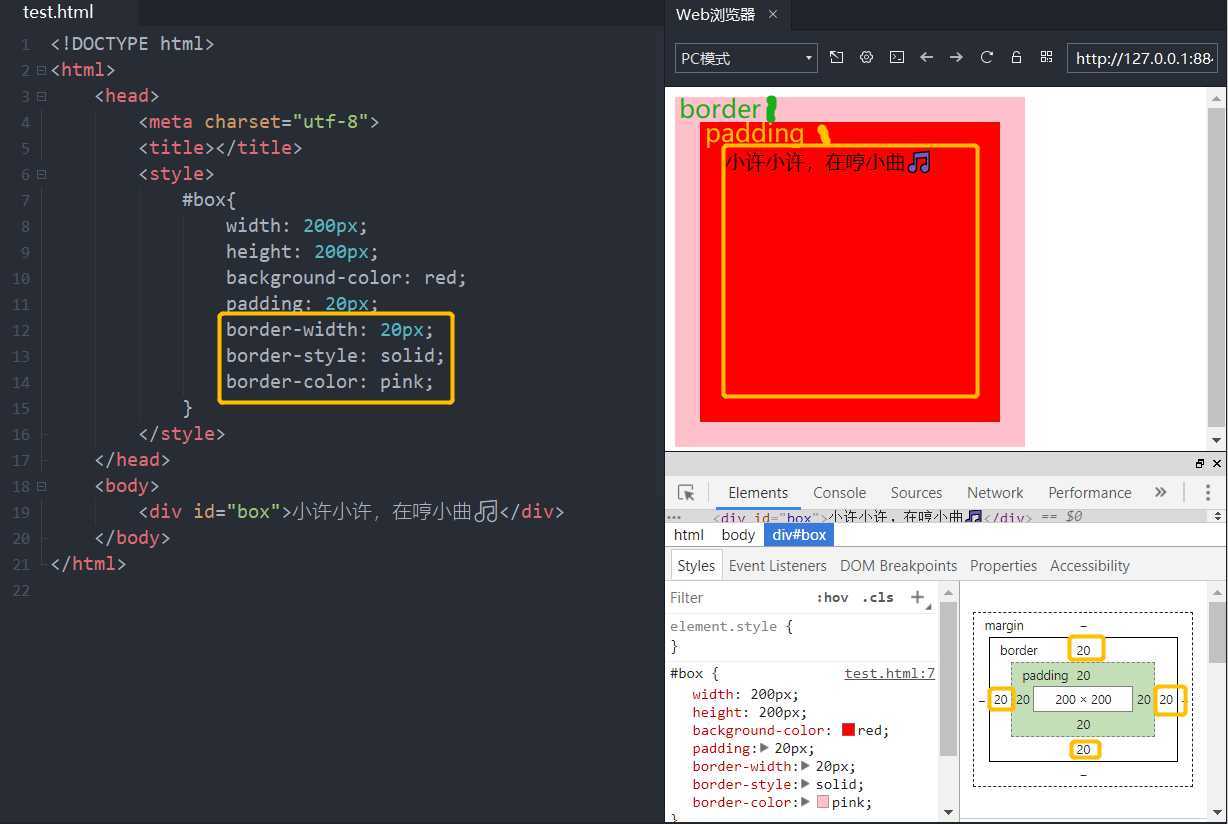This screenshot has height=824, width=1228.
Task: Go back in the Web browser
Action: (927, 58)
